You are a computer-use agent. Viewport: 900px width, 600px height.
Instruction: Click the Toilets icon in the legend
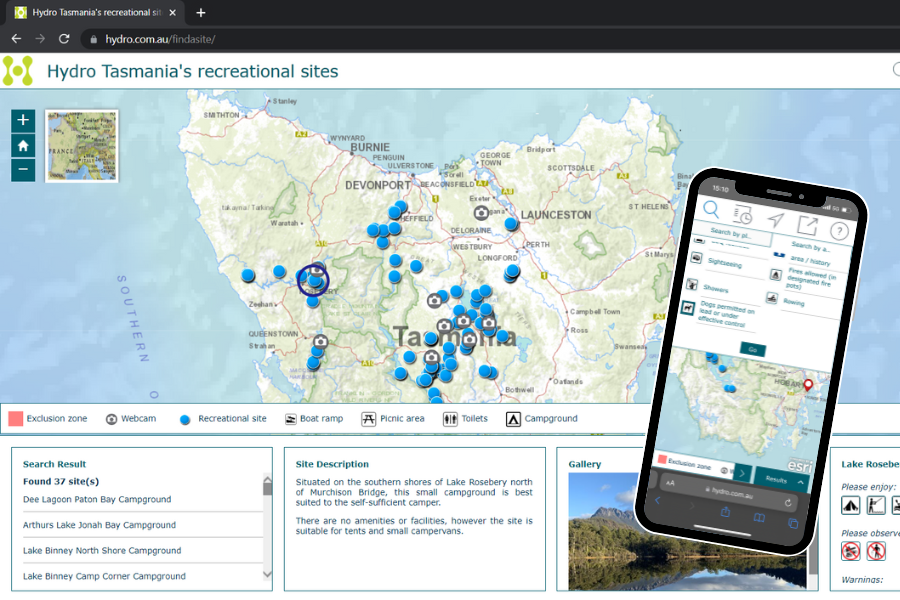pyautogui.click(x=450, y=419)
